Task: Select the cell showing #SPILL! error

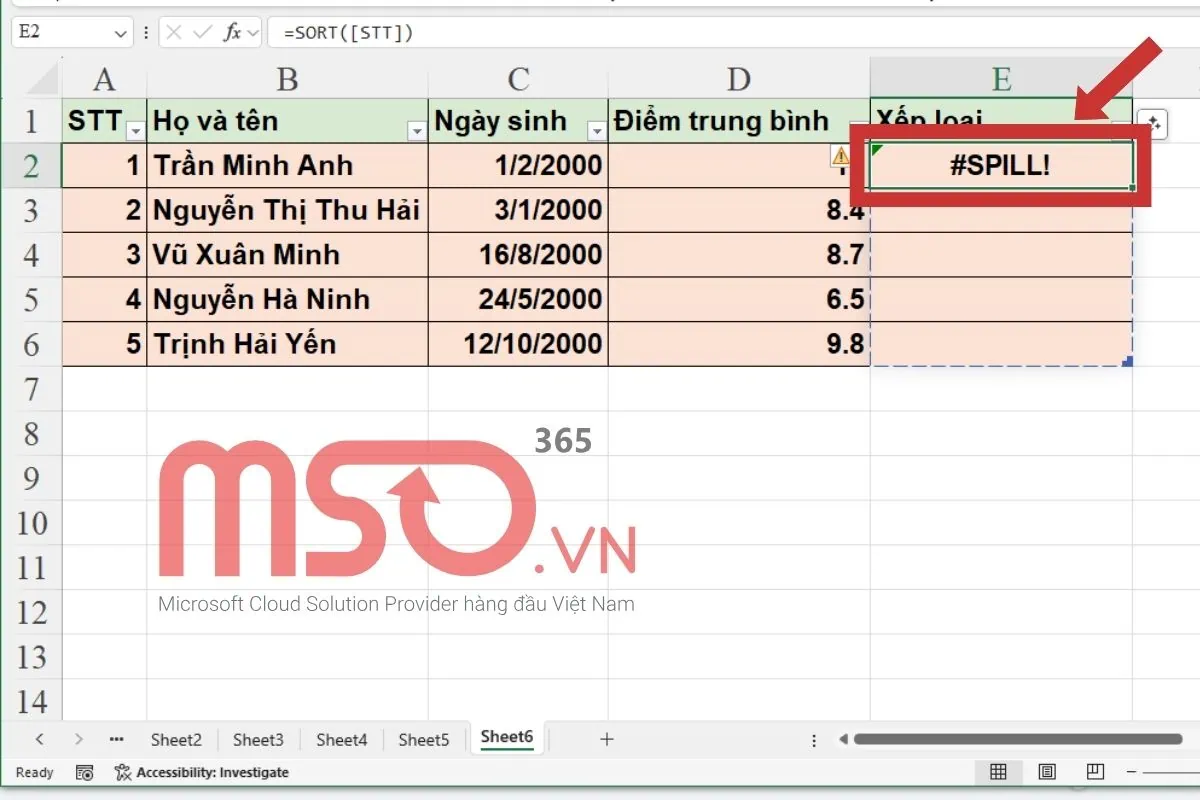Action: pos(1000,166)
